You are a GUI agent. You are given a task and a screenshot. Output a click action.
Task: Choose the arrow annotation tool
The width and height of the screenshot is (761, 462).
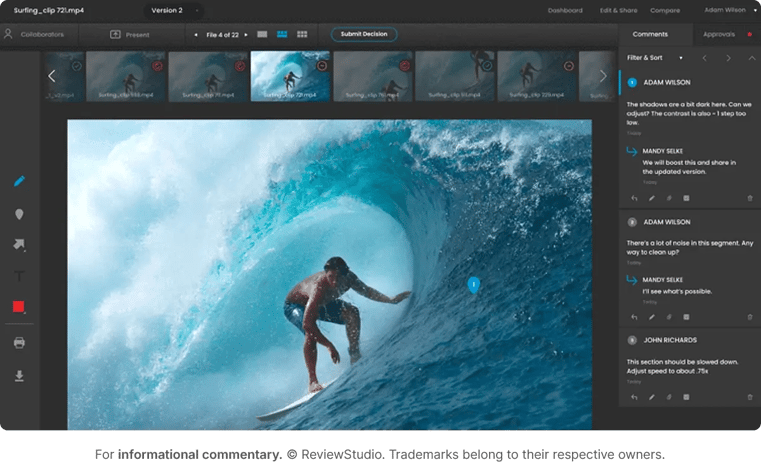point(19,244)
